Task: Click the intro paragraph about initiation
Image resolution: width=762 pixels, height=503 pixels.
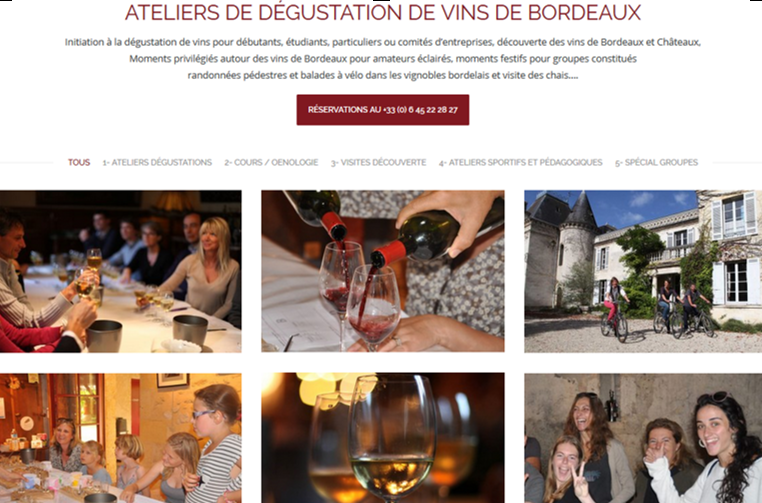Action: [383, 59]
